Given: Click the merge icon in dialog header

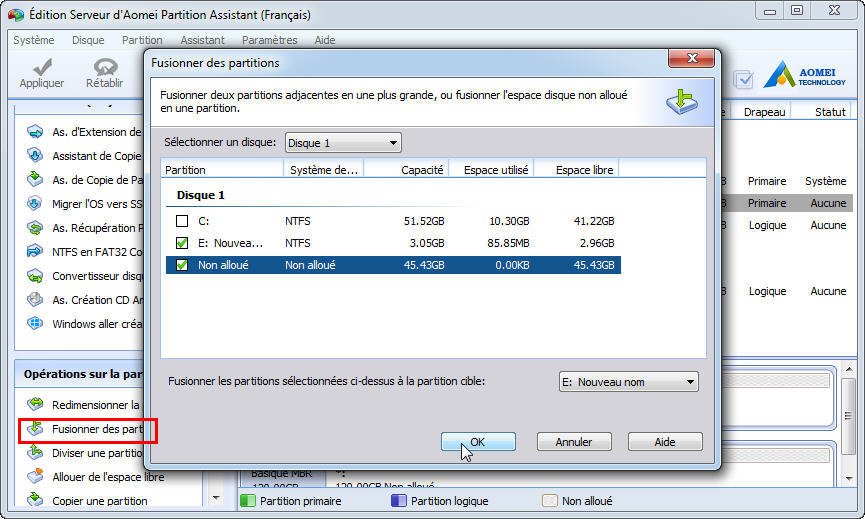Looking at the screenshot, I should [x=682, y=102].
